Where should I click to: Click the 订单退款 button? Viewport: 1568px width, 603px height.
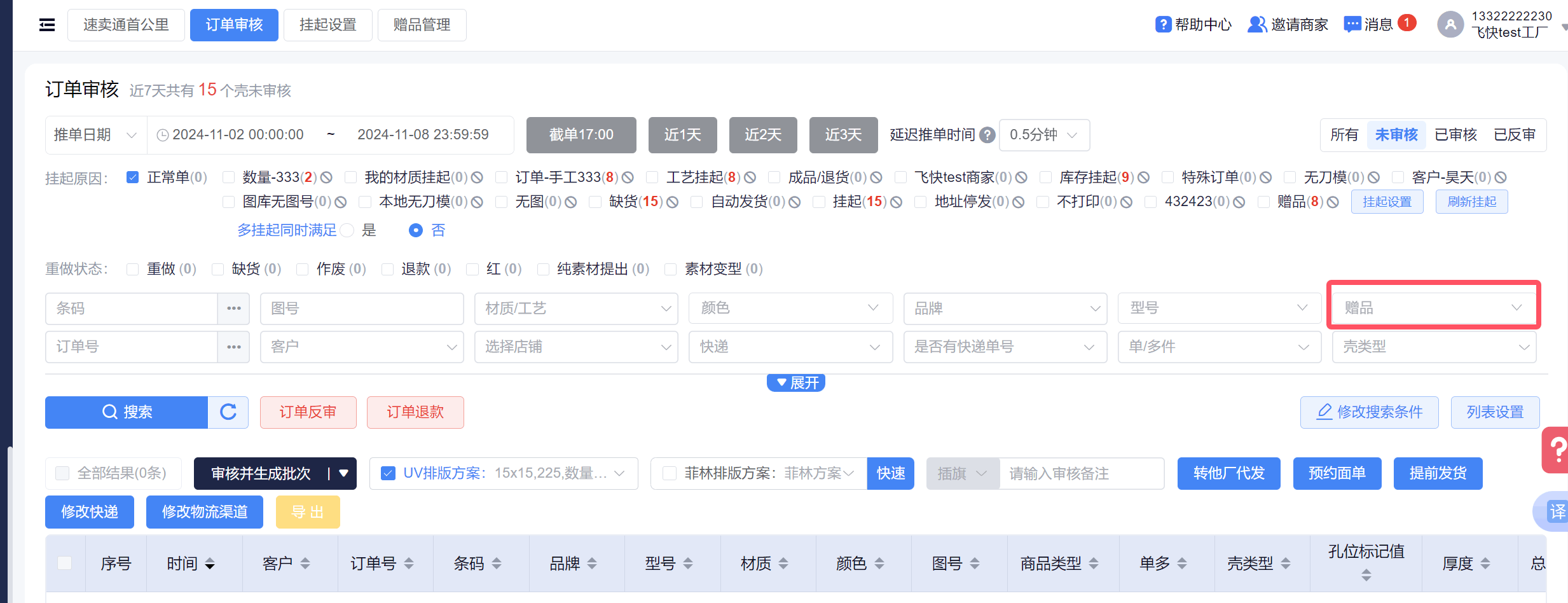pyautogui.click(x=415, y=412)
